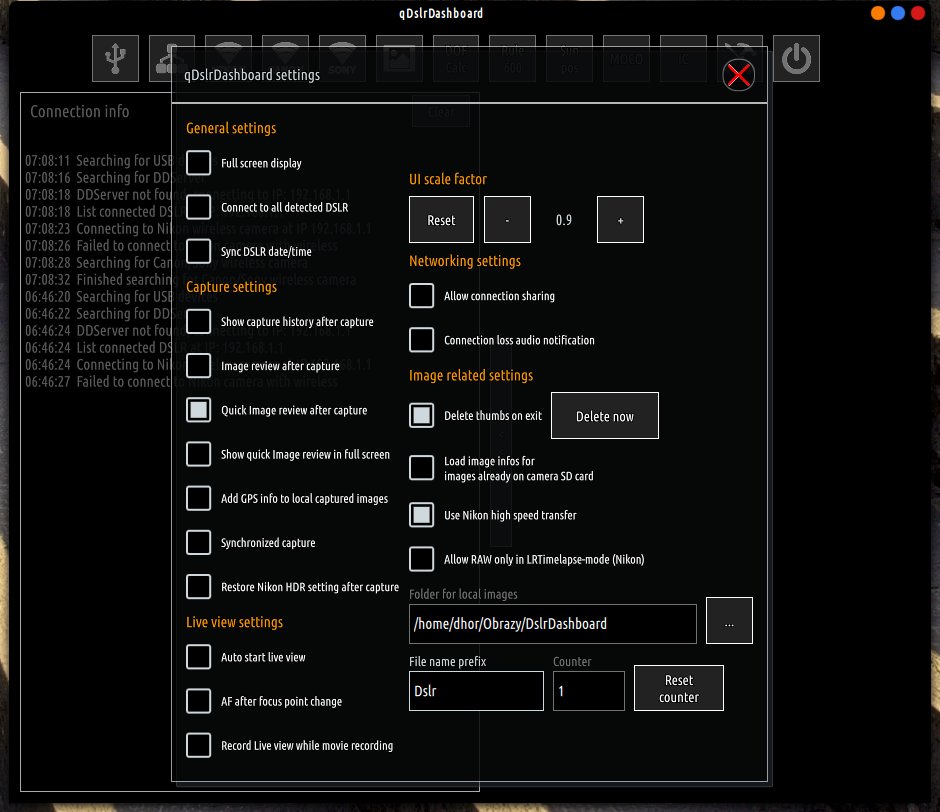Open the dimmed Rule 600 tool

click(x=513, y=58)
